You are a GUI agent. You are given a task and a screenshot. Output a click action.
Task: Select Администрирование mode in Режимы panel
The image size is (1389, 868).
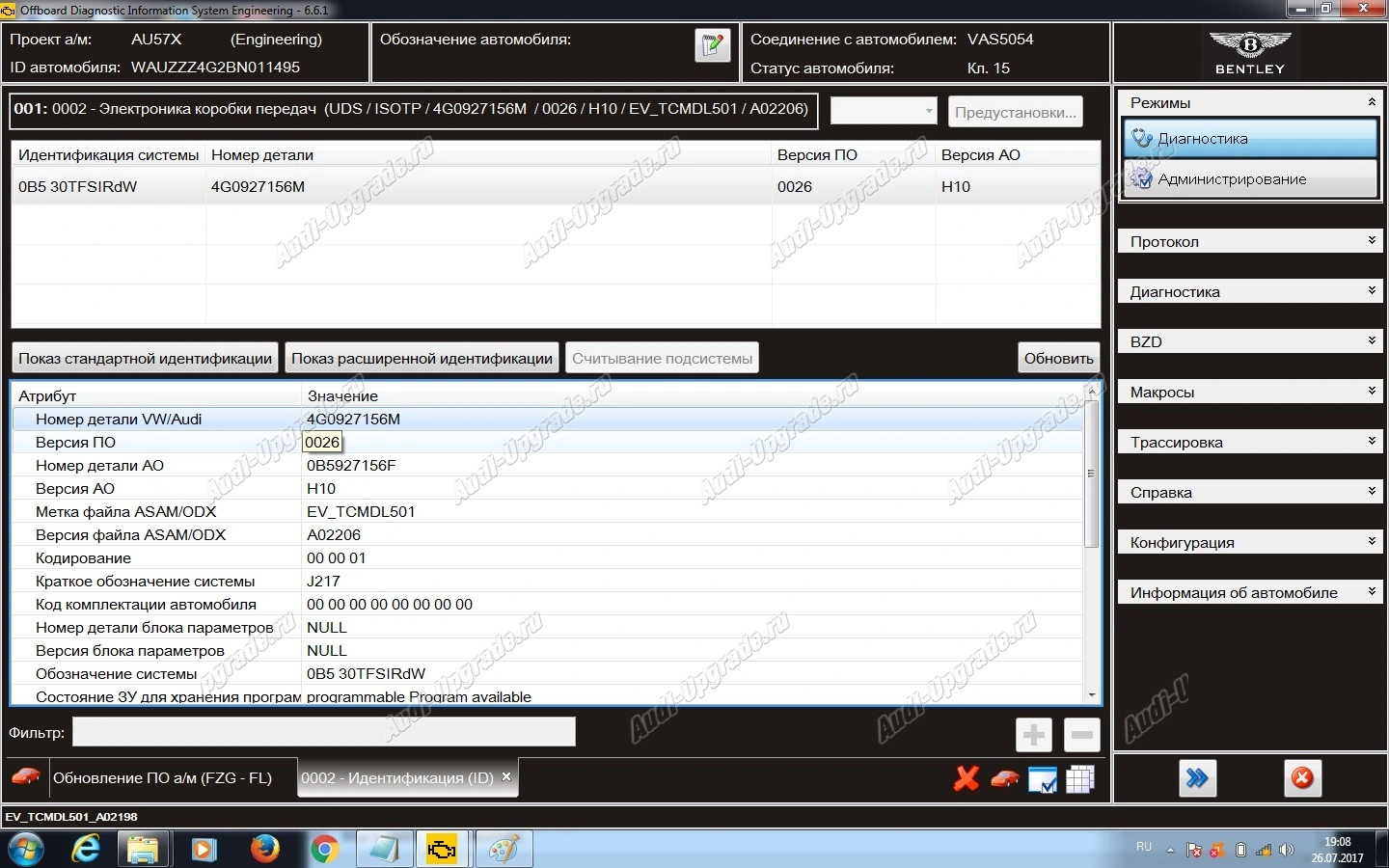[1250, 179]
